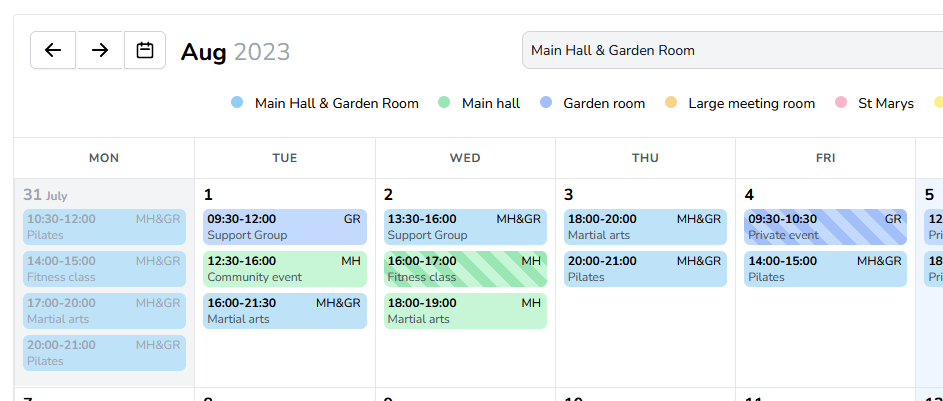
Task: Open the striped 16:00-17:00 Fitness class
Action: (465, 269)
